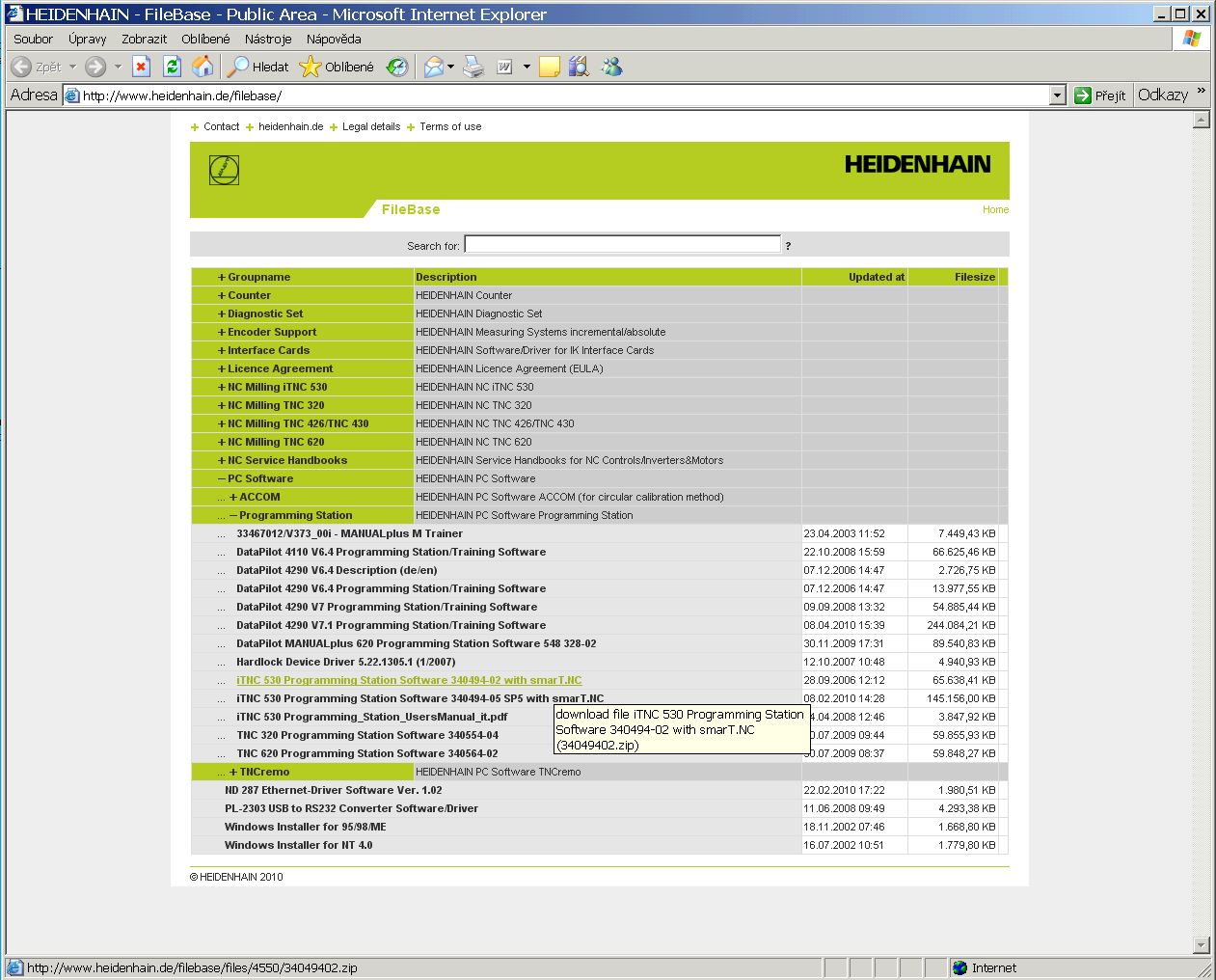Open the Oblíbené menu
The image size is (1216, 980).
pyautogui.click(x=205, y=39)
